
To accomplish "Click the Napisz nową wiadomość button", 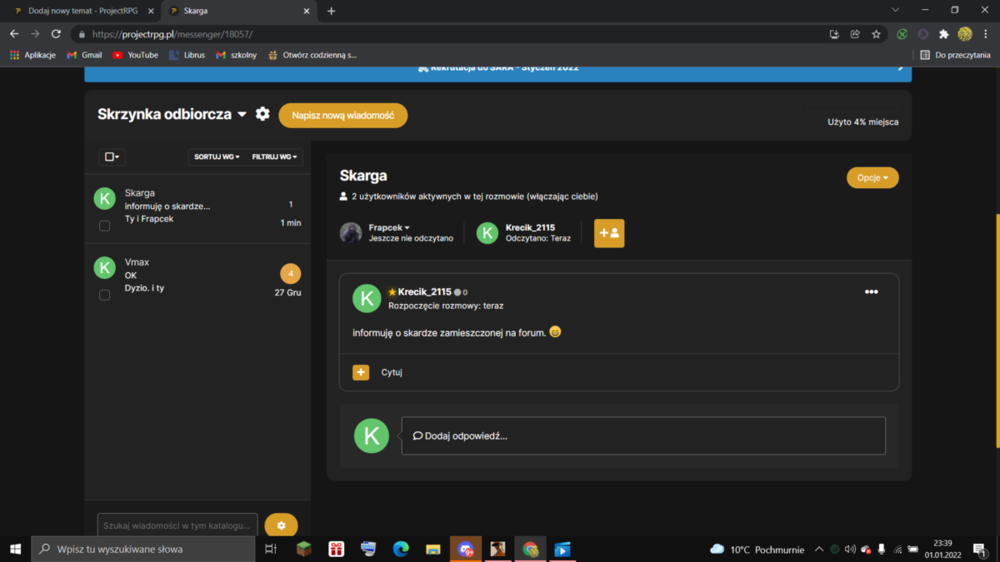I will point(343,115).
